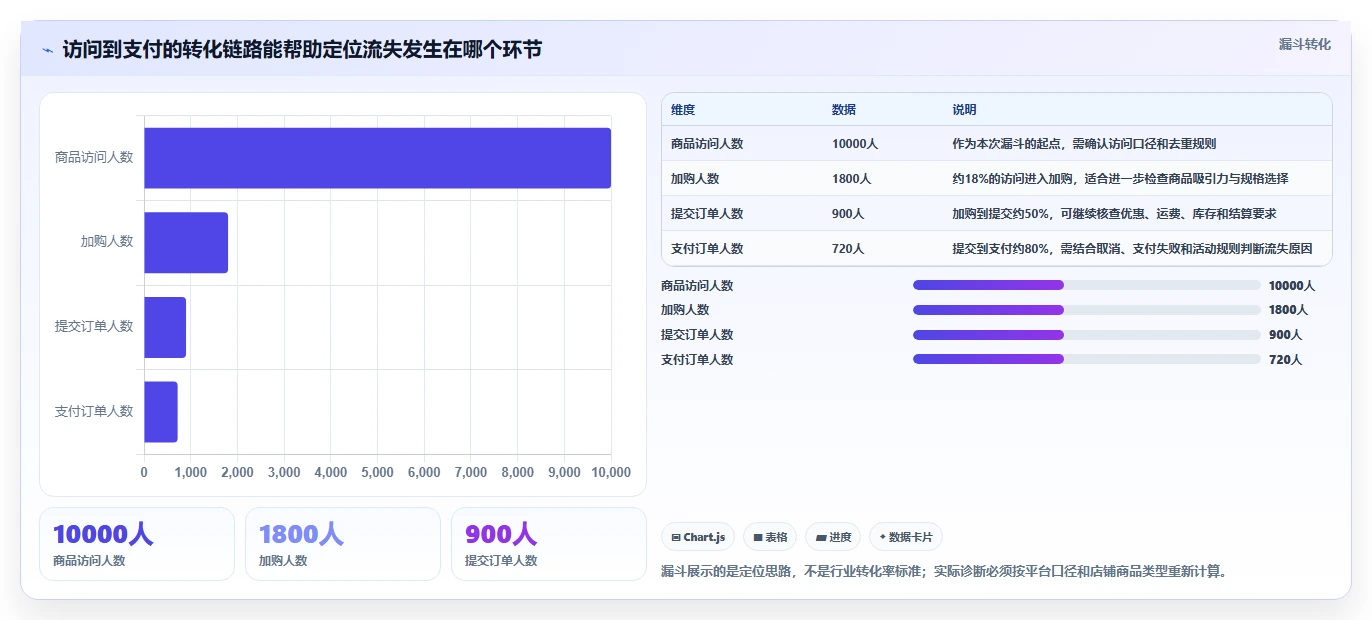Viewport: 1372px width, 620px height.
Task: Click the 720人 value beside the progress bars
Action: [x=1285, y=360]
